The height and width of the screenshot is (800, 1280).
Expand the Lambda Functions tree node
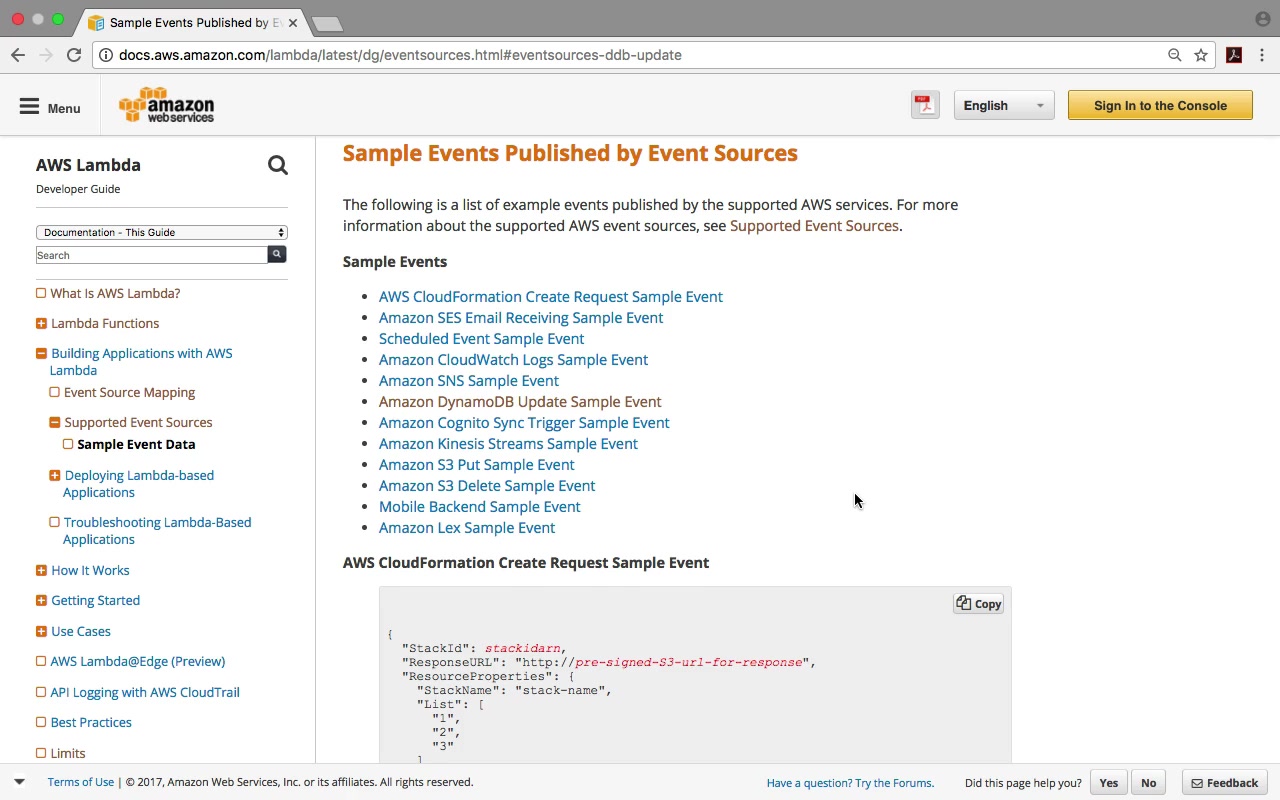(41, 323)
